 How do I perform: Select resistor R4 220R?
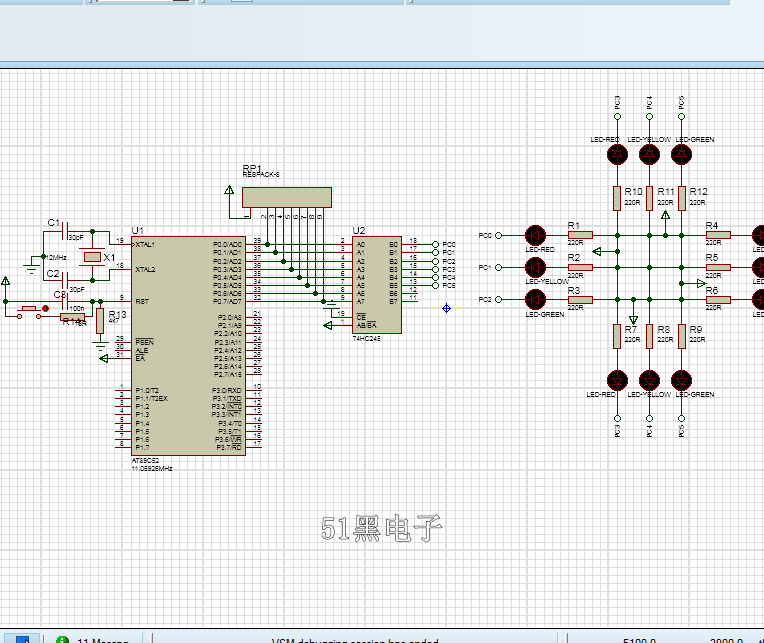718,235
